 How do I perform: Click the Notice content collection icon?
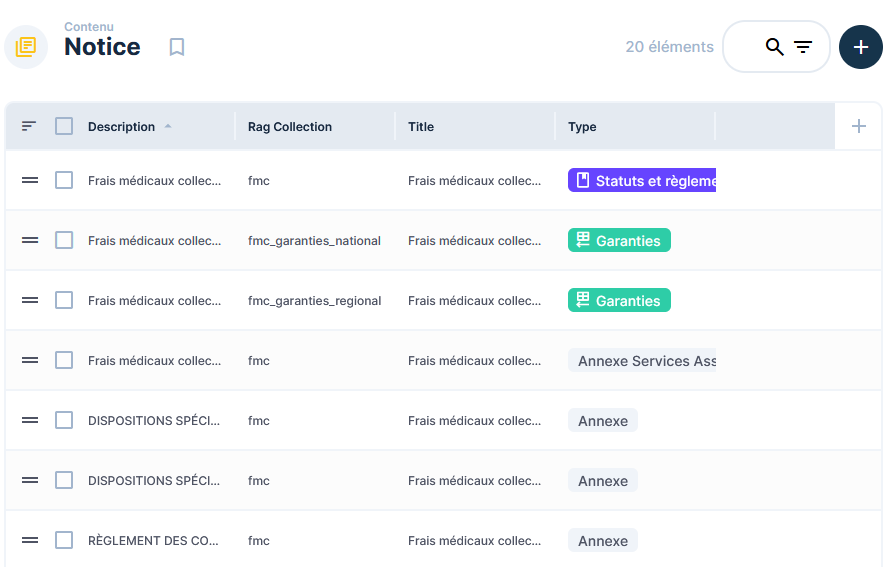pos(26,47)
